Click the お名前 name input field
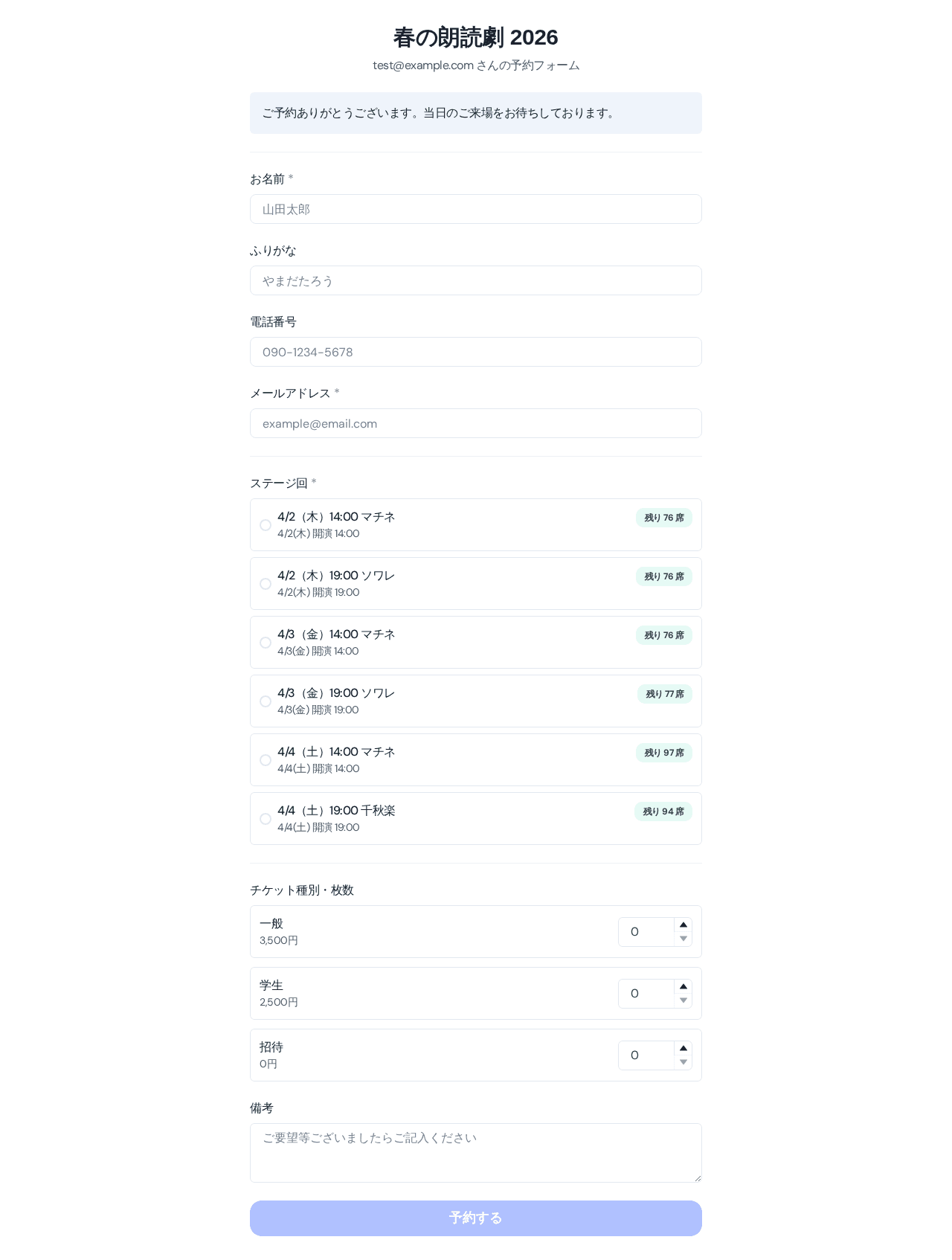 476,209
